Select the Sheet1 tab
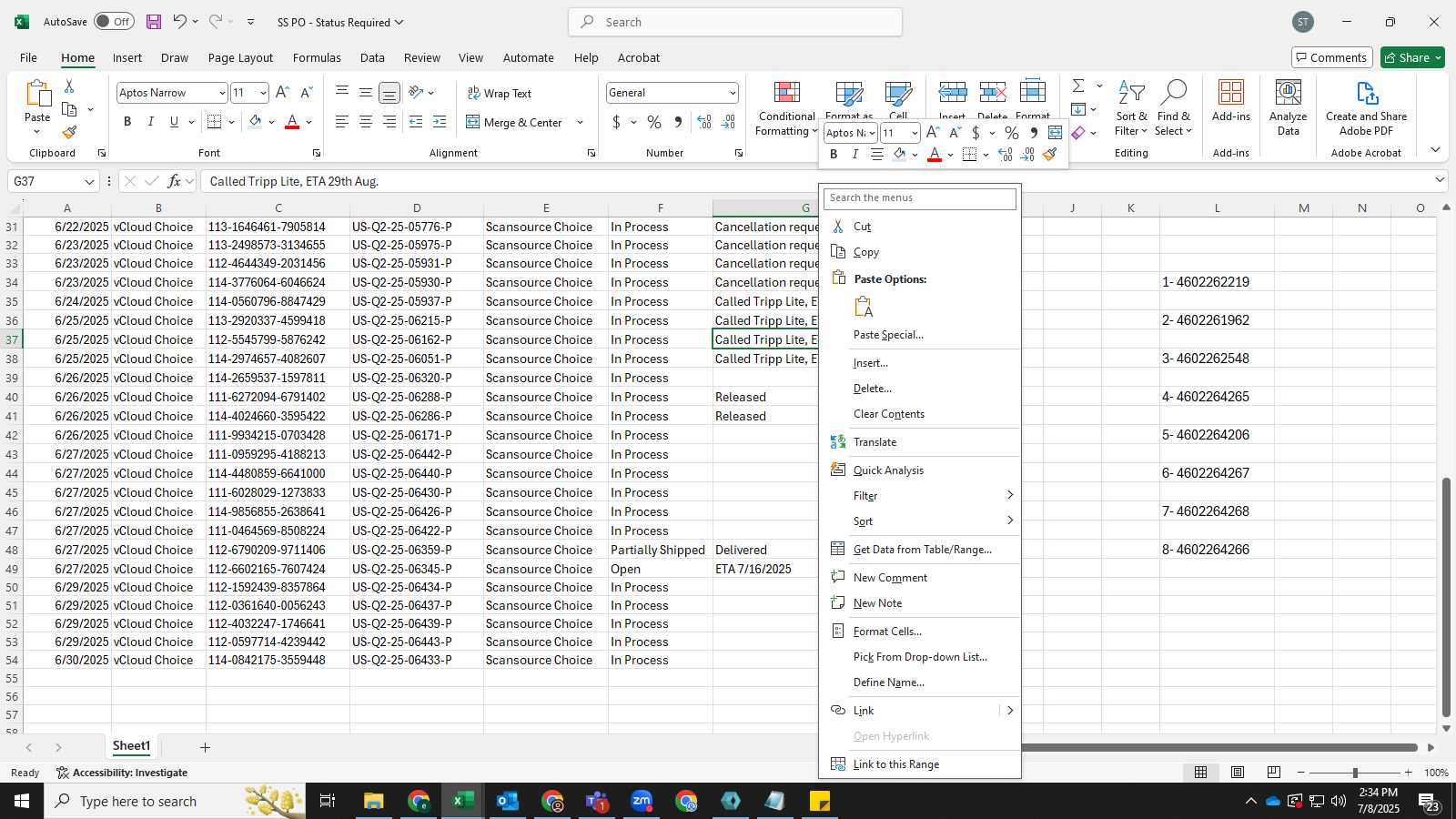This screenshot has height=819, width=1456. pos(131,746)
